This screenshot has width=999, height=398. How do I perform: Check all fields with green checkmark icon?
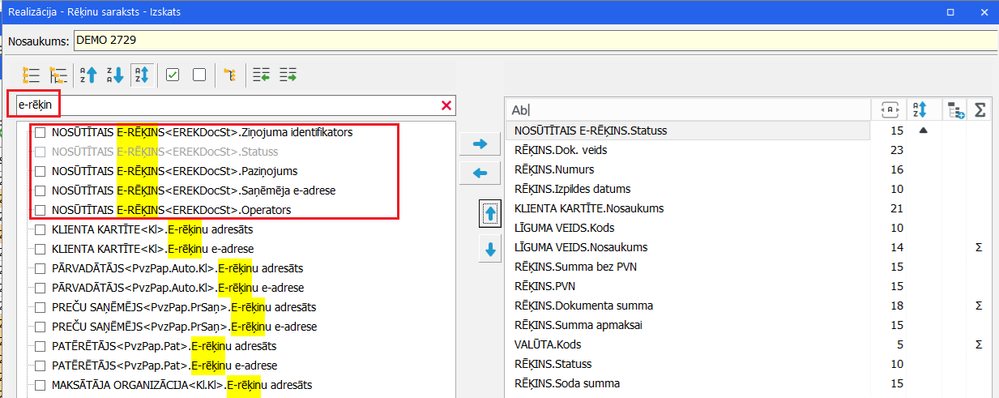point(172,75)
